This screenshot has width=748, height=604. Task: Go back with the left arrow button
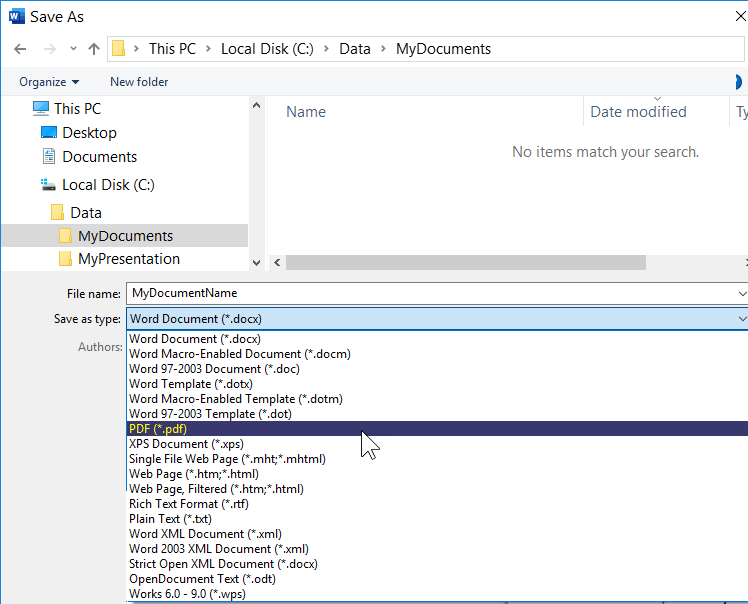[x=20, y=49]
